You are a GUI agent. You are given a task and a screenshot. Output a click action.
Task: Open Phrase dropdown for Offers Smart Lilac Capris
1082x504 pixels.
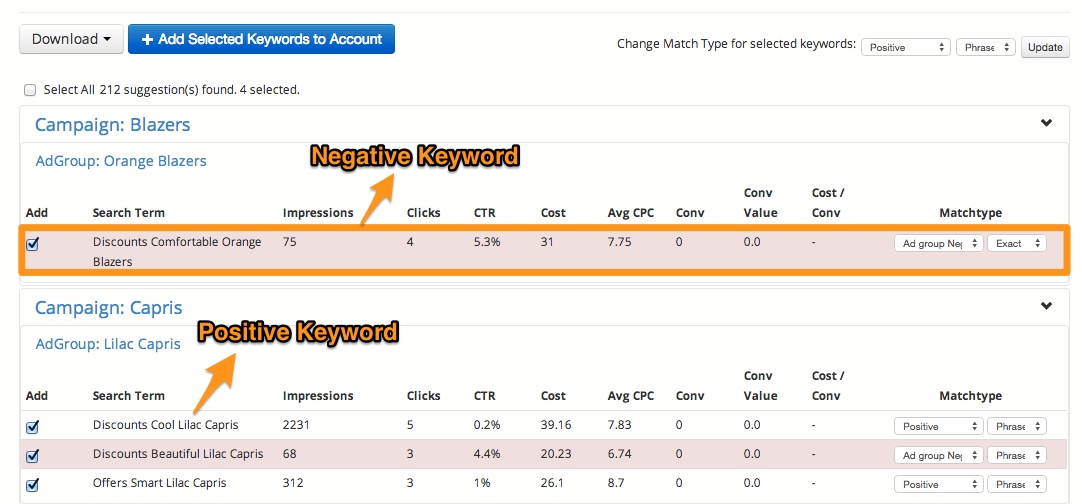1016,484
